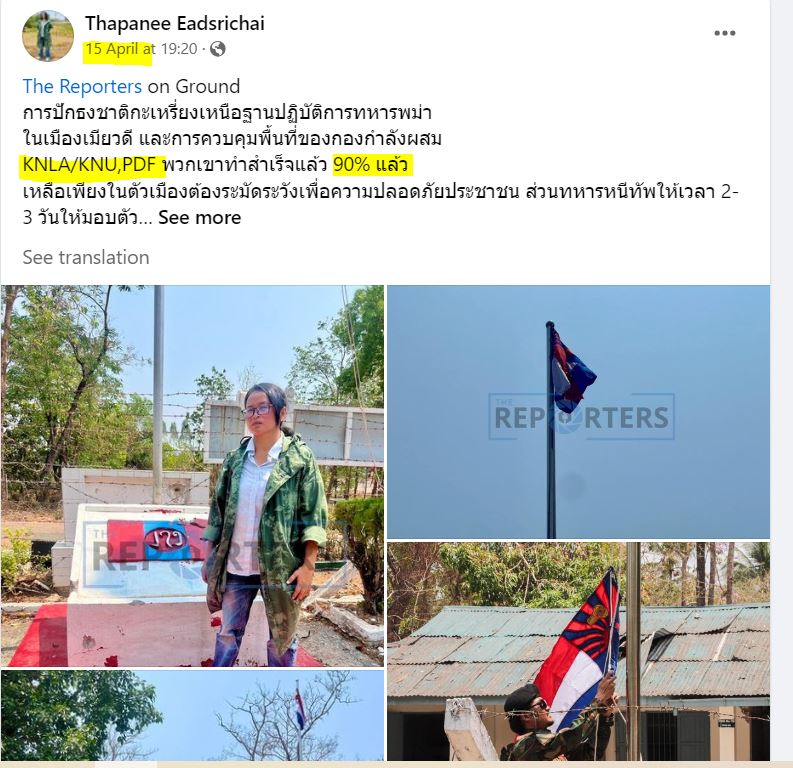Follow The Reporters page link

82,86
